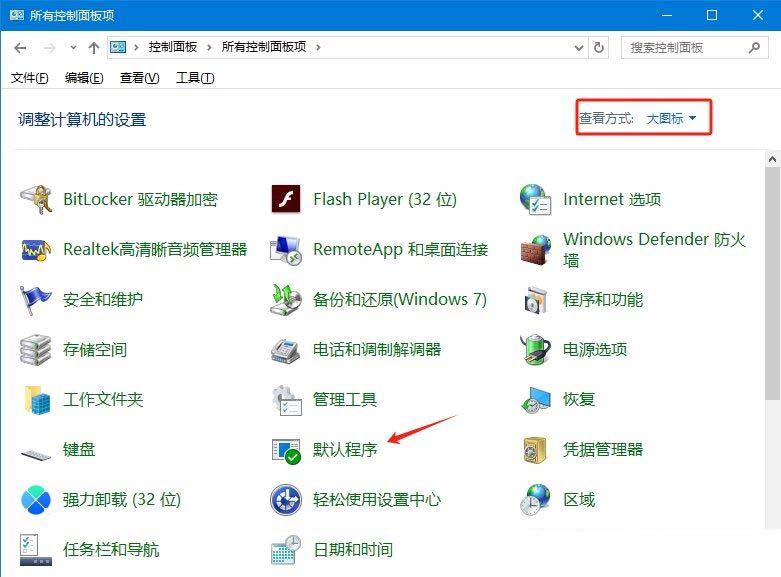This screenshot has width=781, height=577.
Task: Click the 所有控制面板项 breadcrumb
Action: (x=264, y=47)
